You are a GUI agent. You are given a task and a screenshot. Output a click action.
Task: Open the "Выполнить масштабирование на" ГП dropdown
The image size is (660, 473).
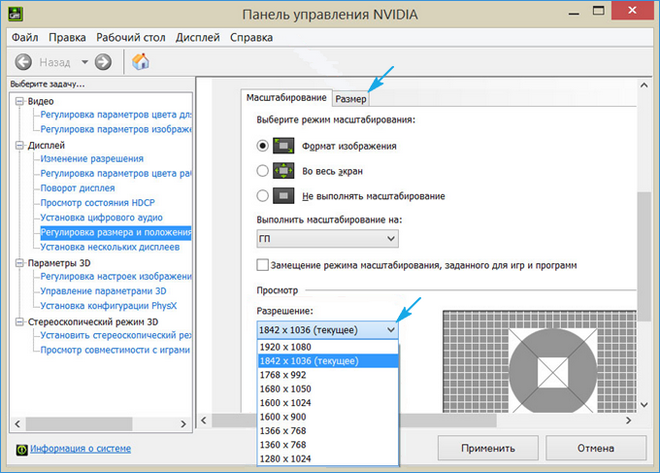[x=327, y=239]
